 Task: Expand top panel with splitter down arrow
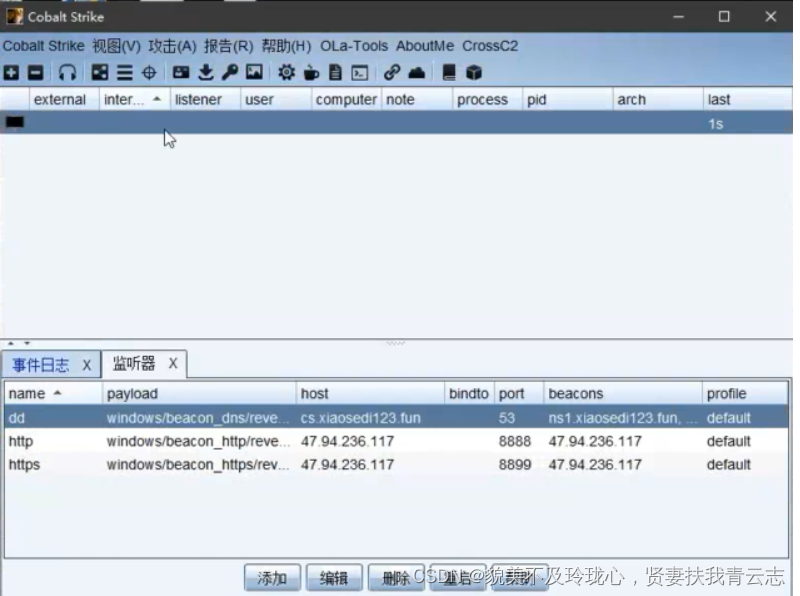point(27,343)
